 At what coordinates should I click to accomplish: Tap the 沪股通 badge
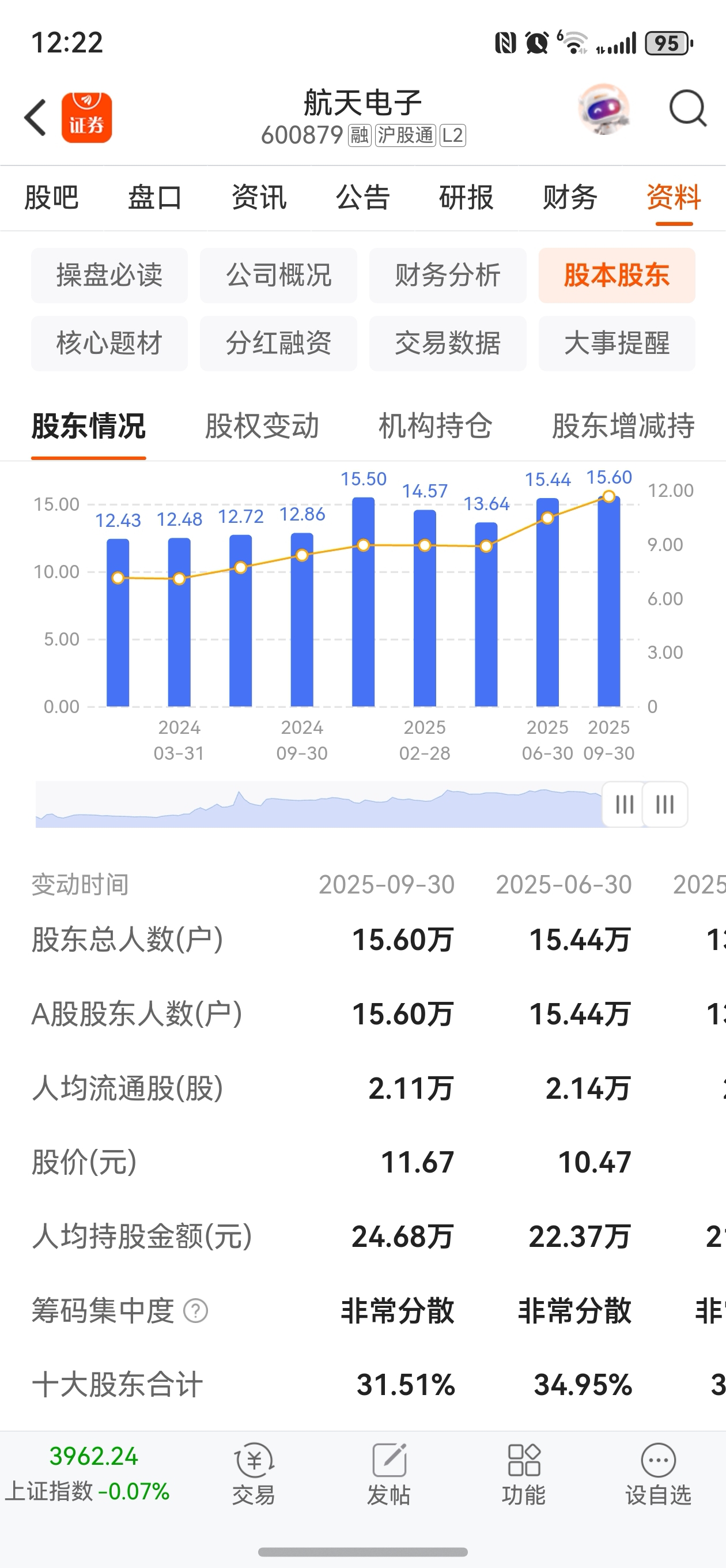point(405,135)
